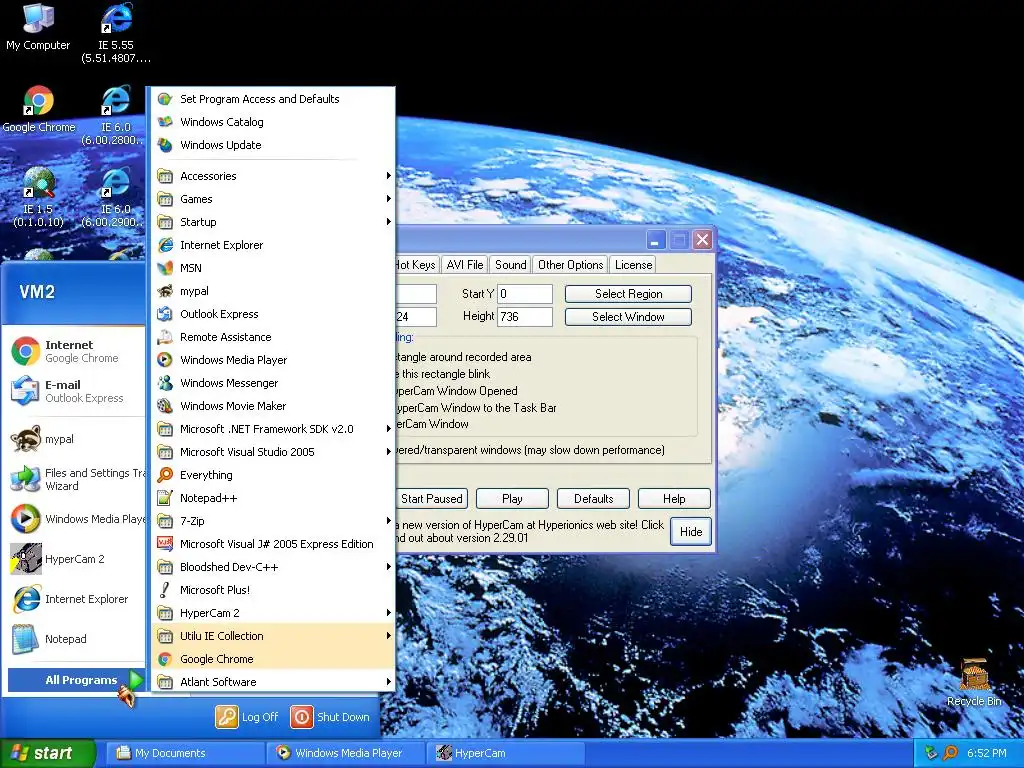Viewport: 1024px width, 768px height.
Task: Open Windows Catalog from programs menu
Action: tap(273, 122)
